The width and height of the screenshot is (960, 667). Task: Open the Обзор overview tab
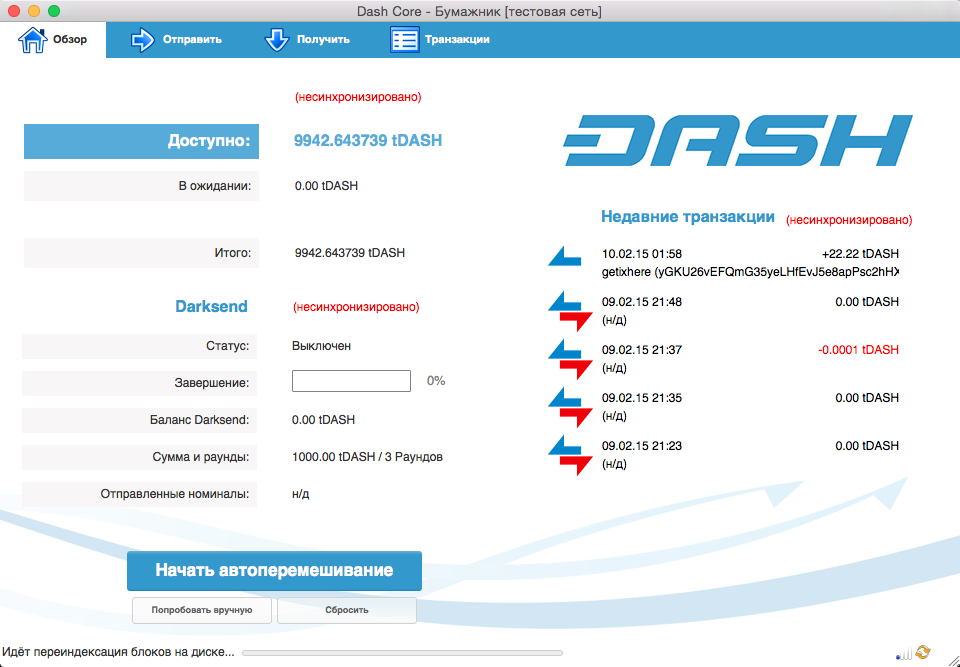tap(53, 40)
